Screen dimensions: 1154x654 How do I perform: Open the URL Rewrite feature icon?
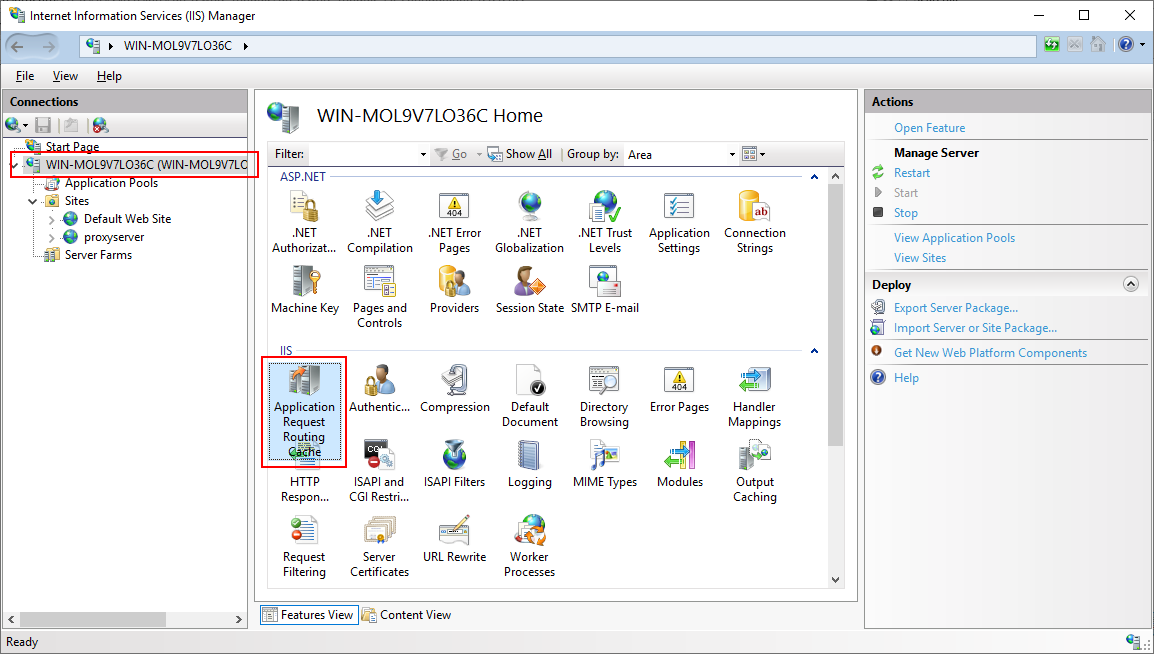tap(454, 540)
